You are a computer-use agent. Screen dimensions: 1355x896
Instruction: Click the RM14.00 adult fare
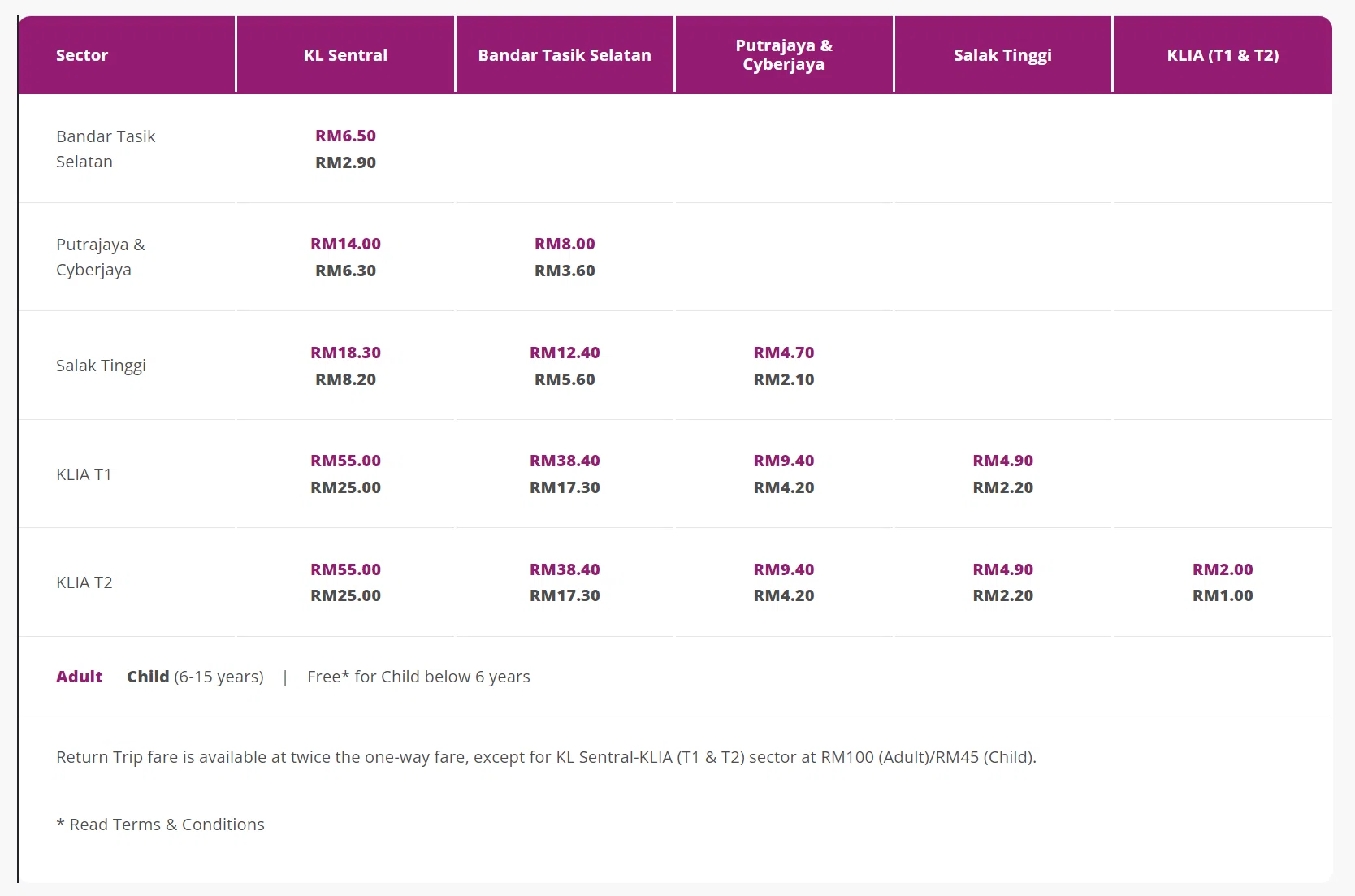tap(345, 244)
